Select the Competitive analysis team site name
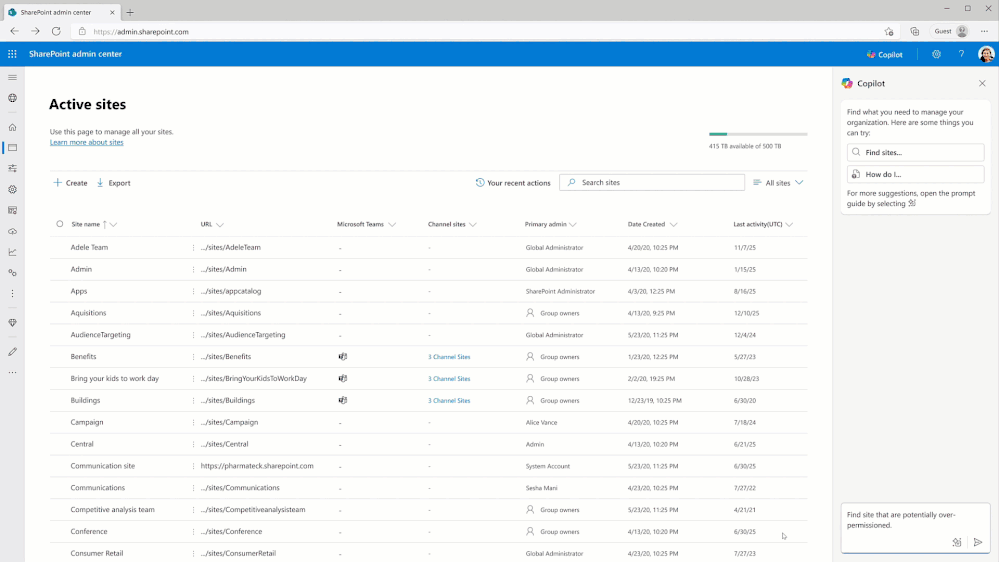The width and height of the screenshot is (999, 562). [x=112, y=510]
